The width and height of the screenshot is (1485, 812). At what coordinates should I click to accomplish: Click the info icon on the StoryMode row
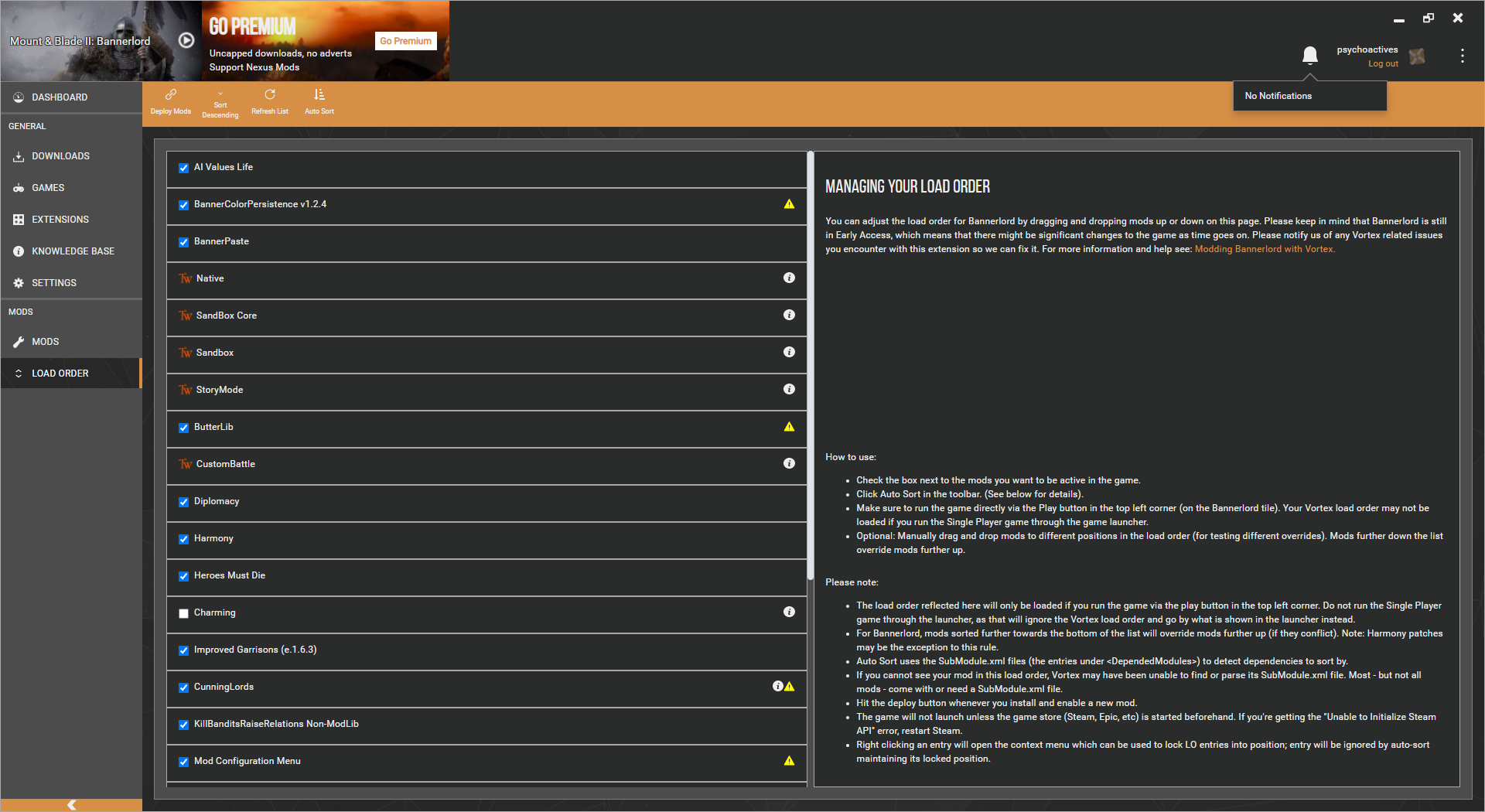(x=789, y=389)
